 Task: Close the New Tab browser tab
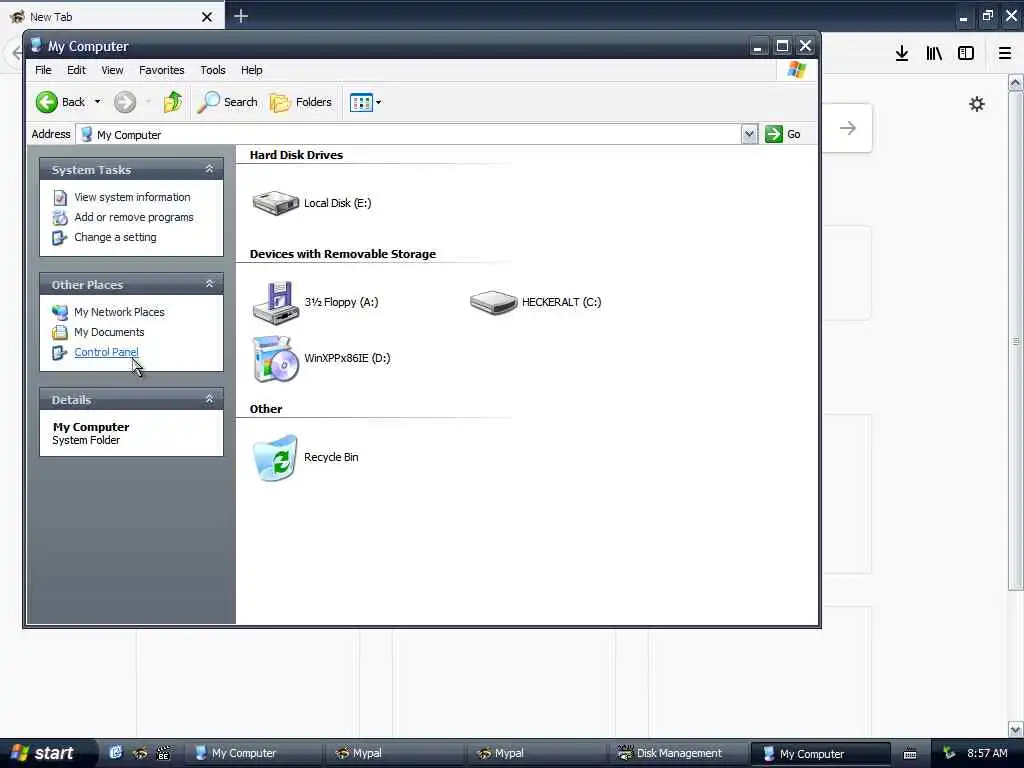tap(206, 17)
